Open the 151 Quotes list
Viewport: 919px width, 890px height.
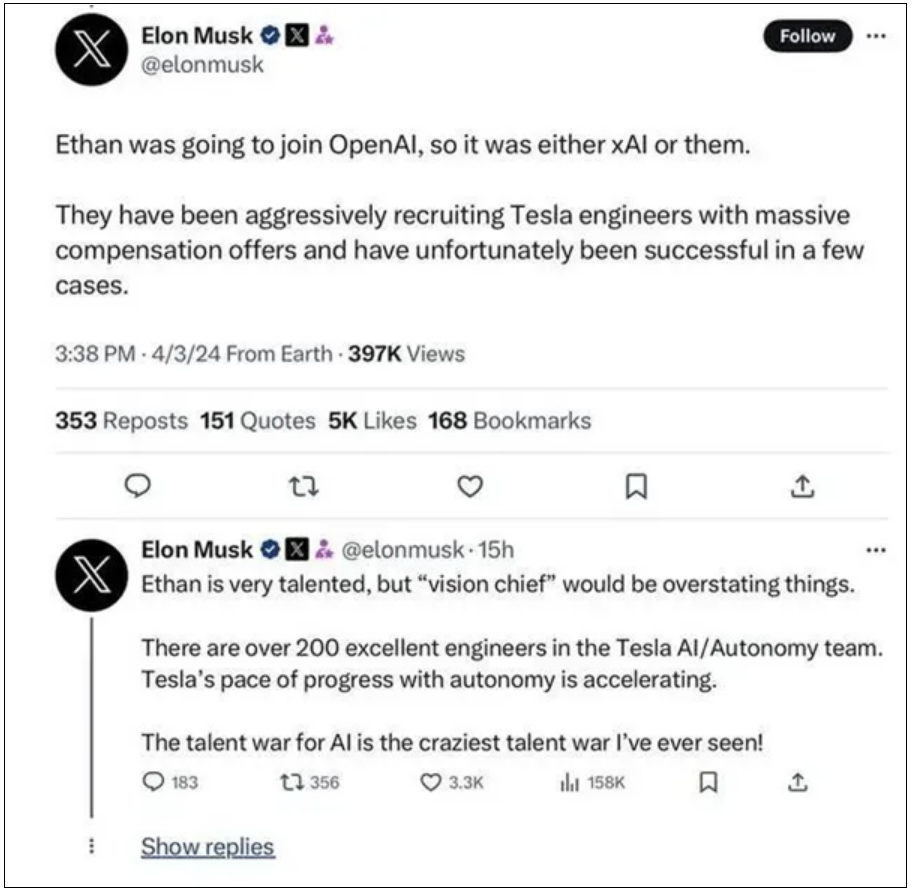click(x=258, y=421)
